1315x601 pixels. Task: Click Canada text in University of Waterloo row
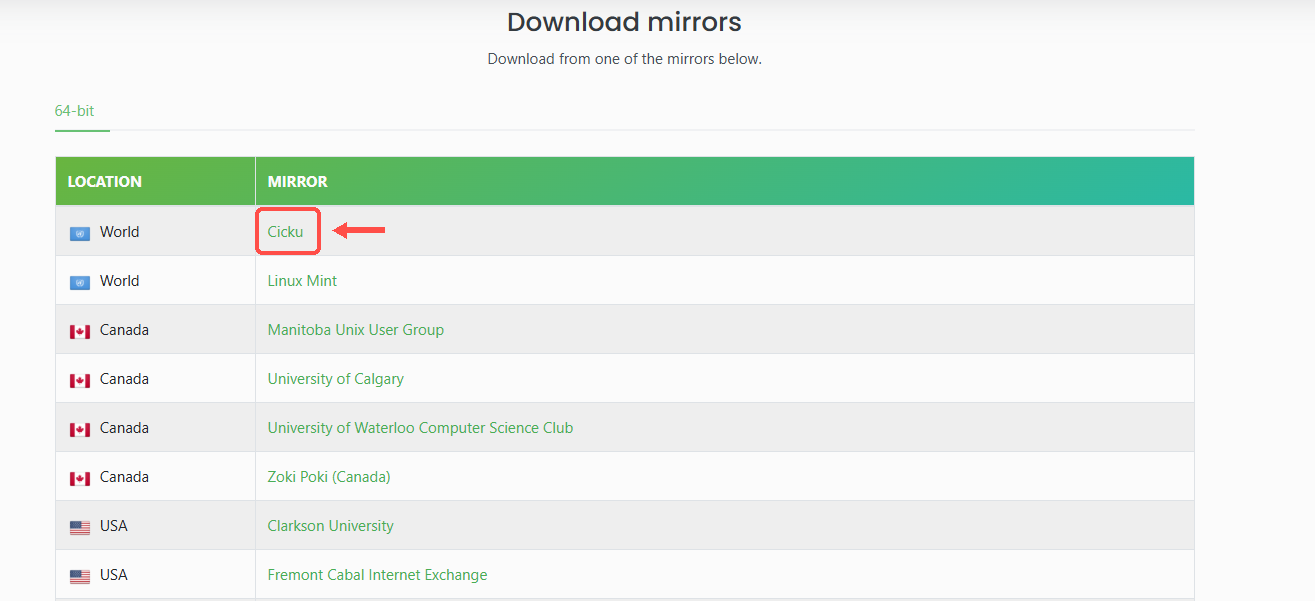coord(124,428)
